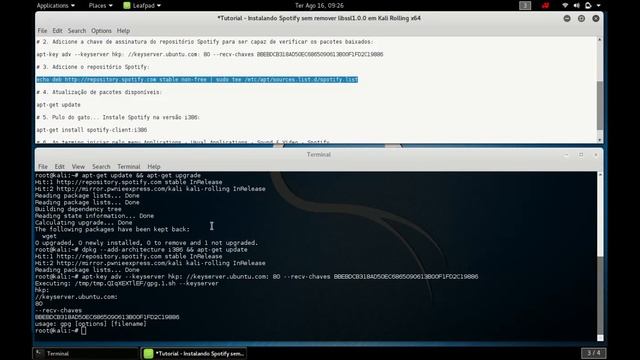Open the Wi-Fi network indicator
This screenshot has width=640, height=360.
click(565, 5)
